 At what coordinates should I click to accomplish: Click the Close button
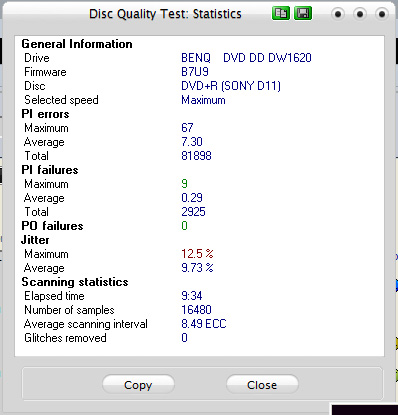point(262,385)
